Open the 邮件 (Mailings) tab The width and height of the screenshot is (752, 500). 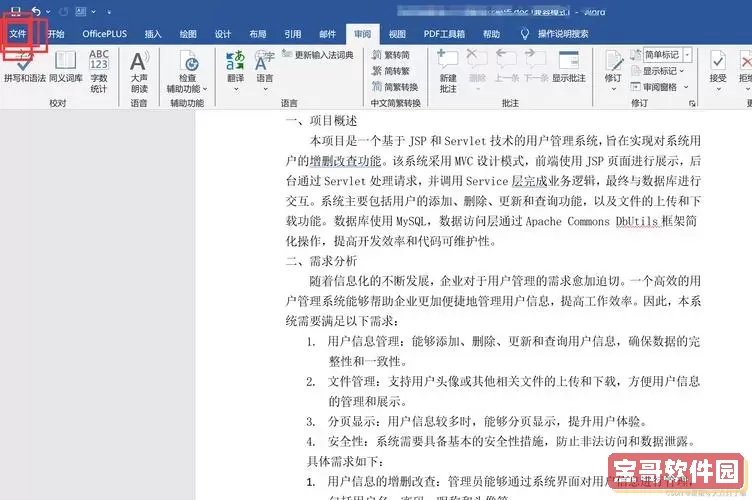click(328, 34)
